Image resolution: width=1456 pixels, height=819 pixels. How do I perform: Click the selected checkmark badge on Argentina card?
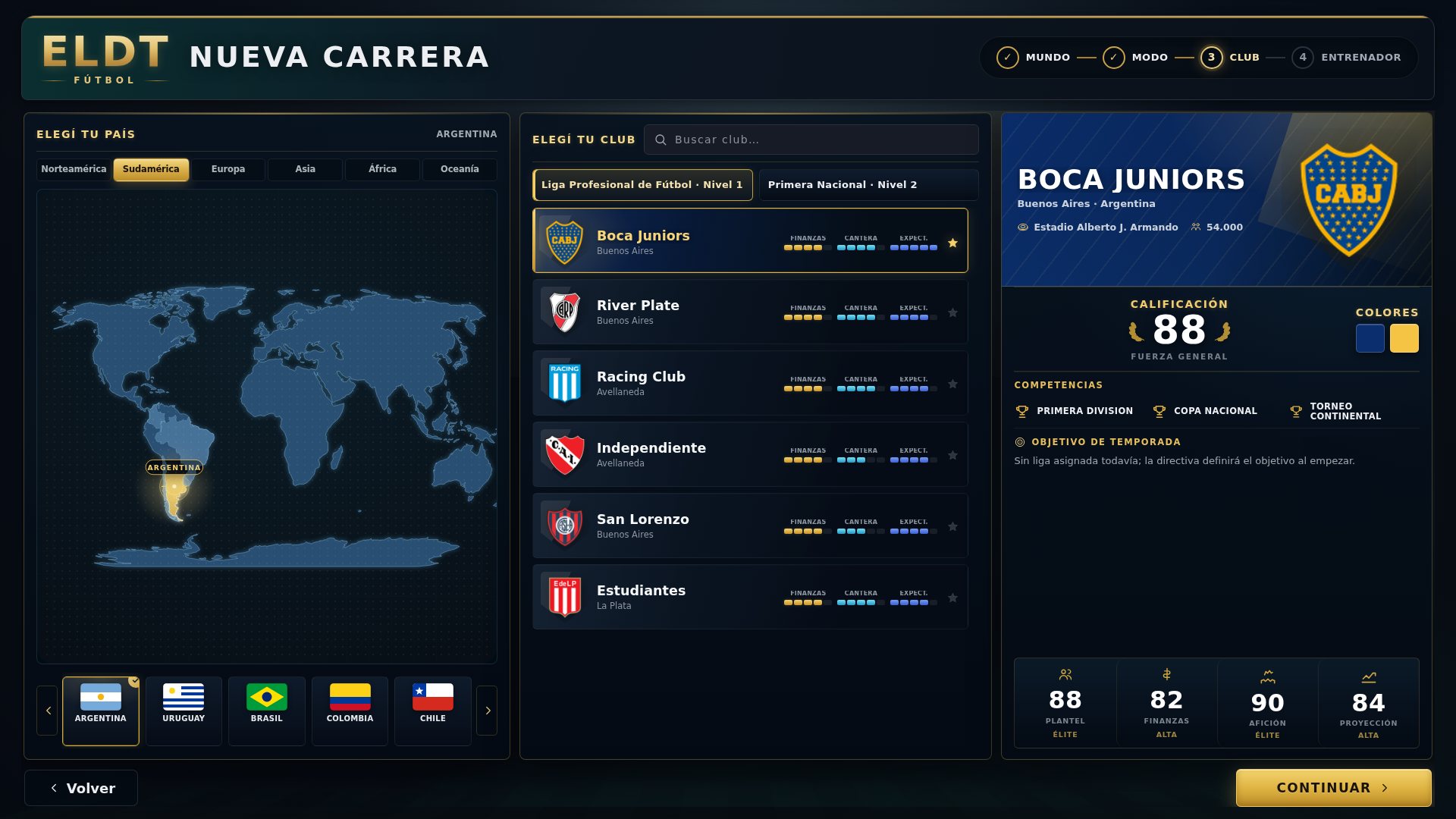click(x=134, y=681)
